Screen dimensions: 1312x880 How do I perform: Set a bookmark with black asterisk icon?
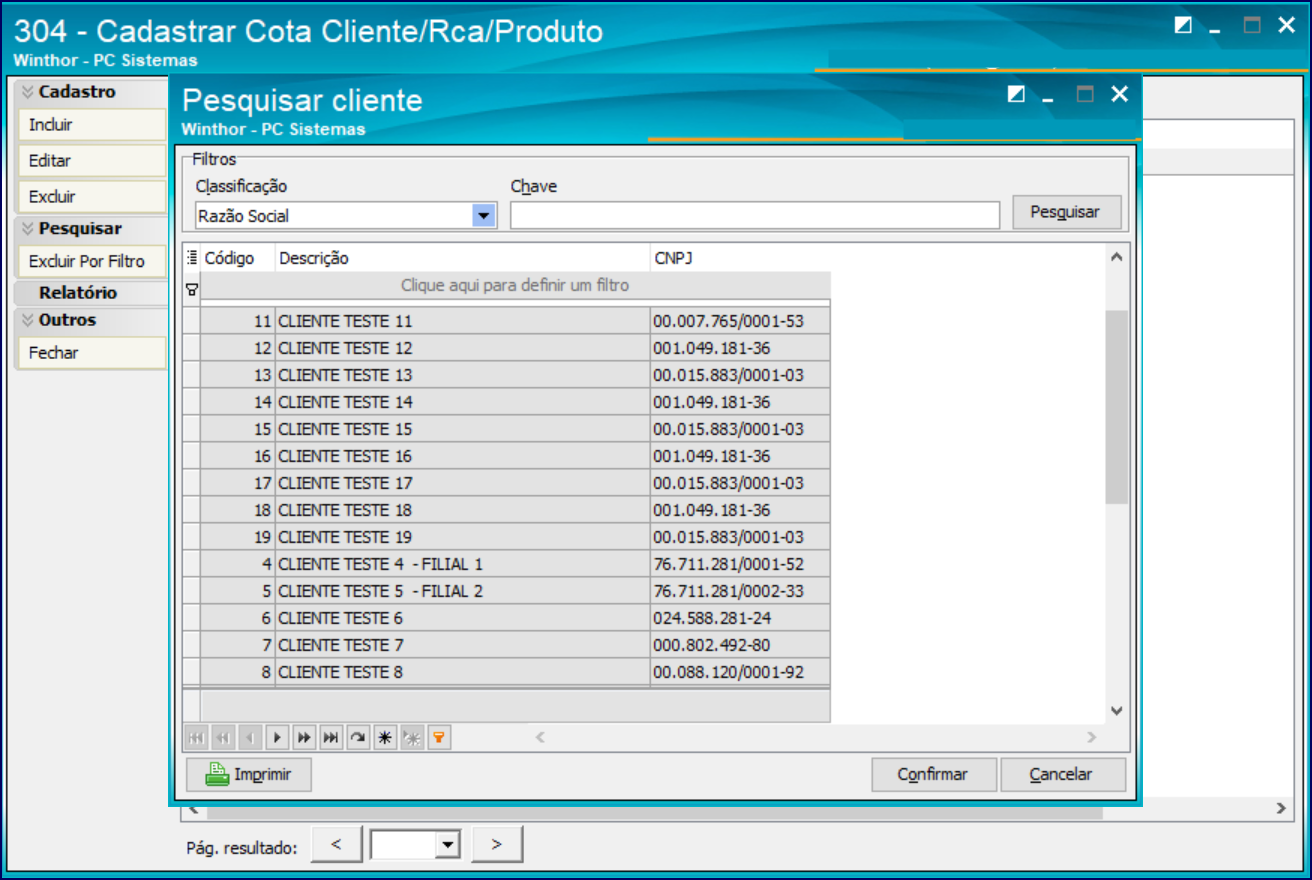click(385, 738)
